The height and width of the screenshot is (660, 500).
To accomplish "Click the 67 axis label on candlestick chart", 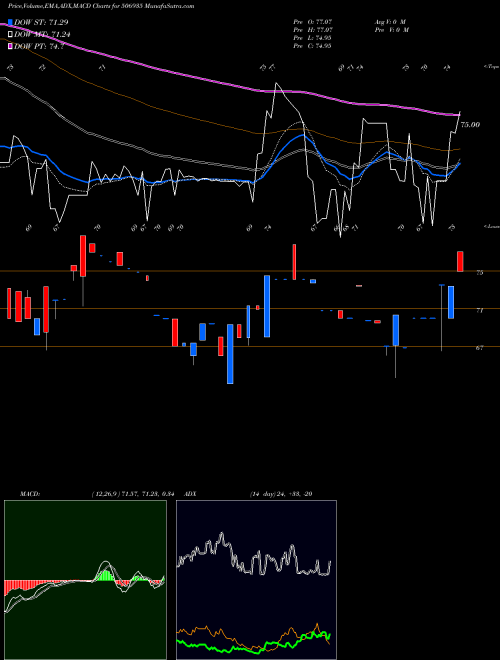I will [x=479, y=348].
